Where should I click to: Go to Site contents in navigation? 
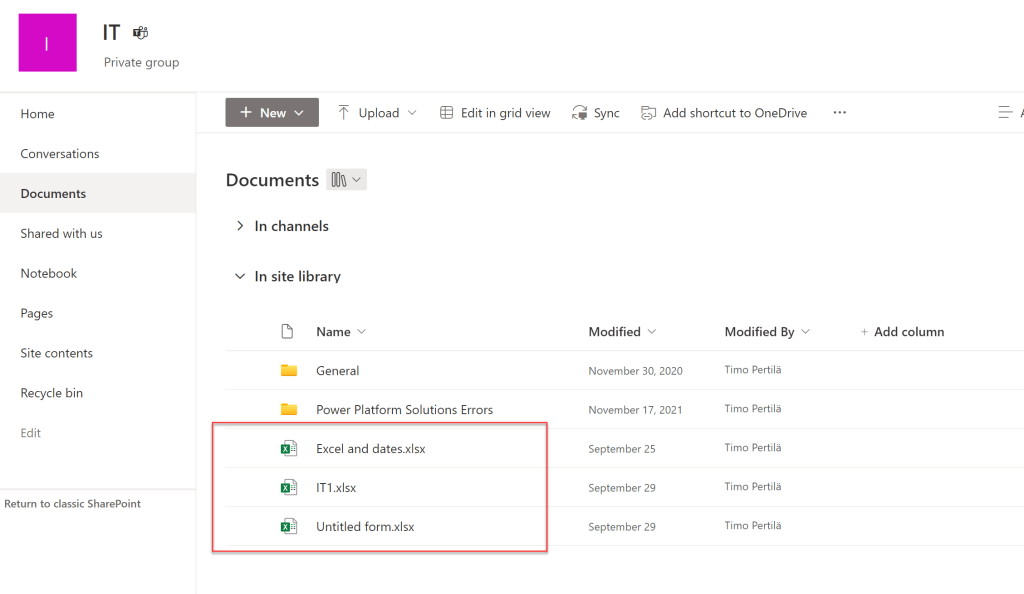56,353
